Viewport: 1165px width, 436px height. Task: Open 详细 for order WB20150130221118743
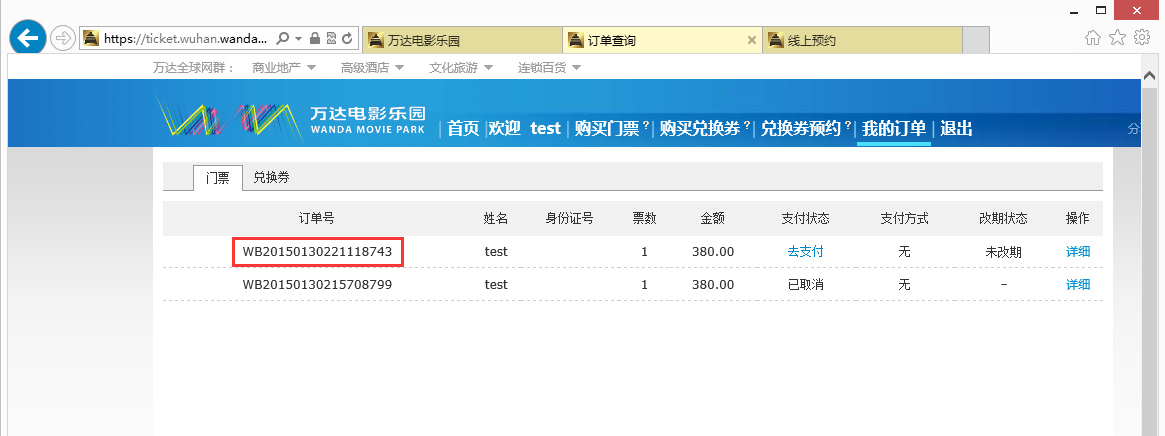coord(1078,252)
